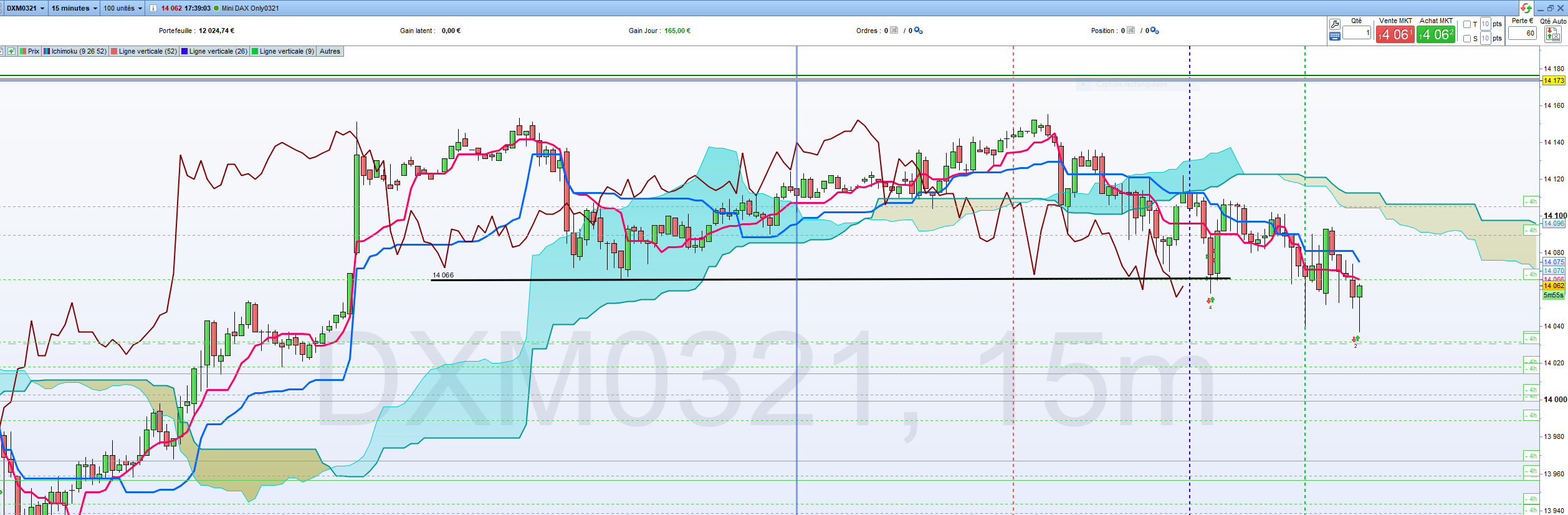Open the Autres indicators tab
1568x515 pixels.
tap(330, 51)
